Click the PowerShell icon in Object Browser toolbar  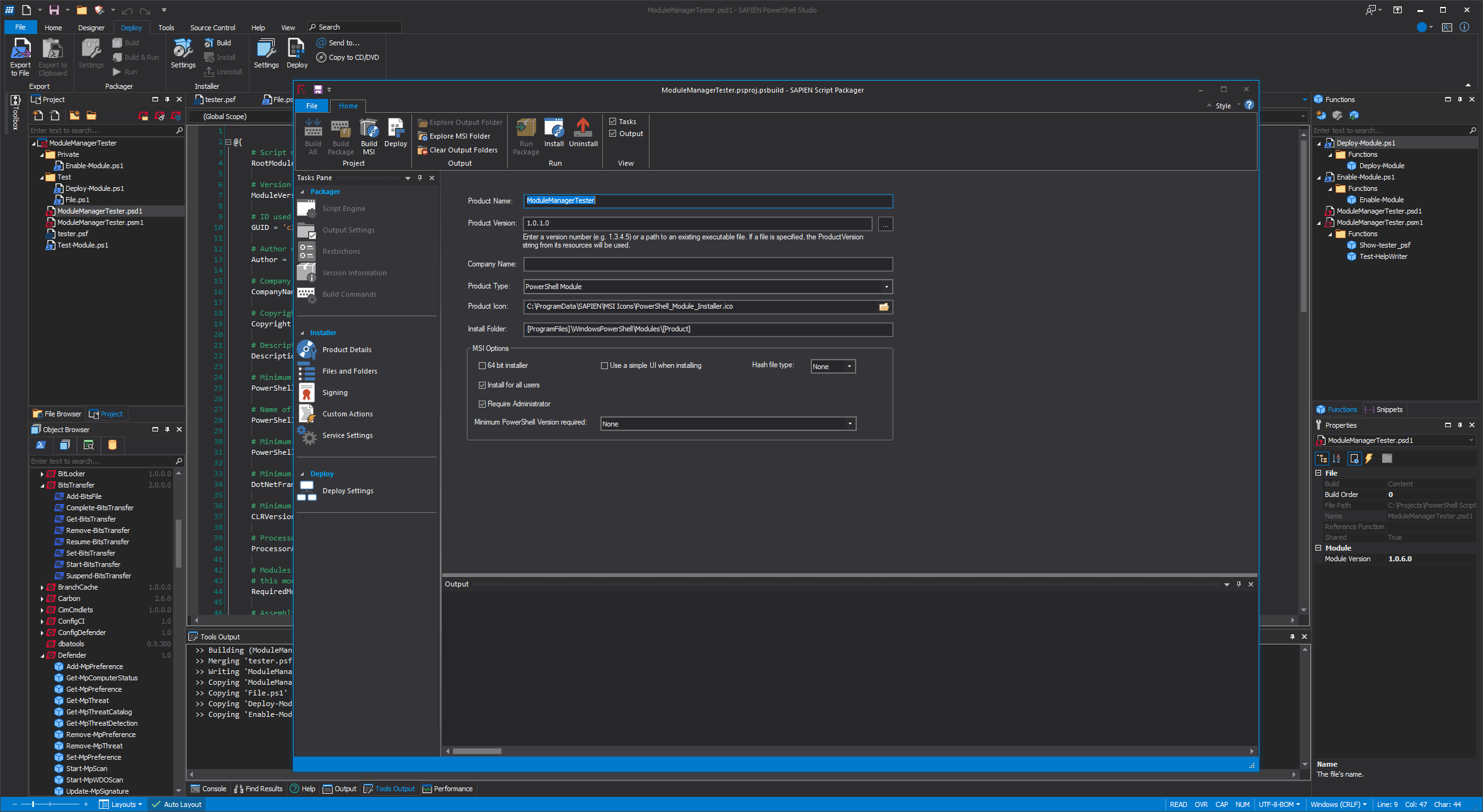tap(41, 445)
